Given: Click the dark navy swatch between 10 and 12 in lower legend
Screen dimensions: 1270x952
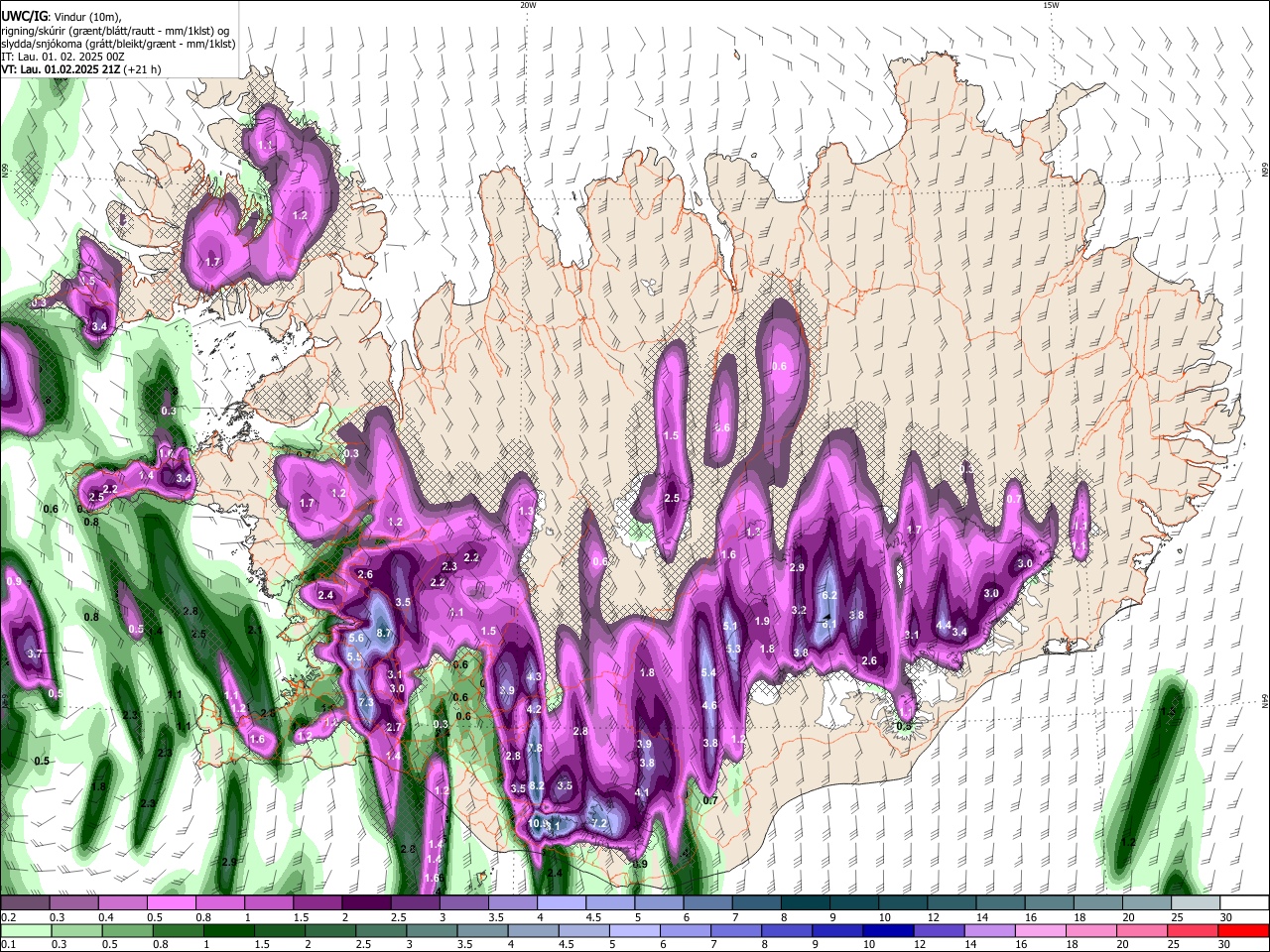Looking at the screenshot, I should (886, 931).
